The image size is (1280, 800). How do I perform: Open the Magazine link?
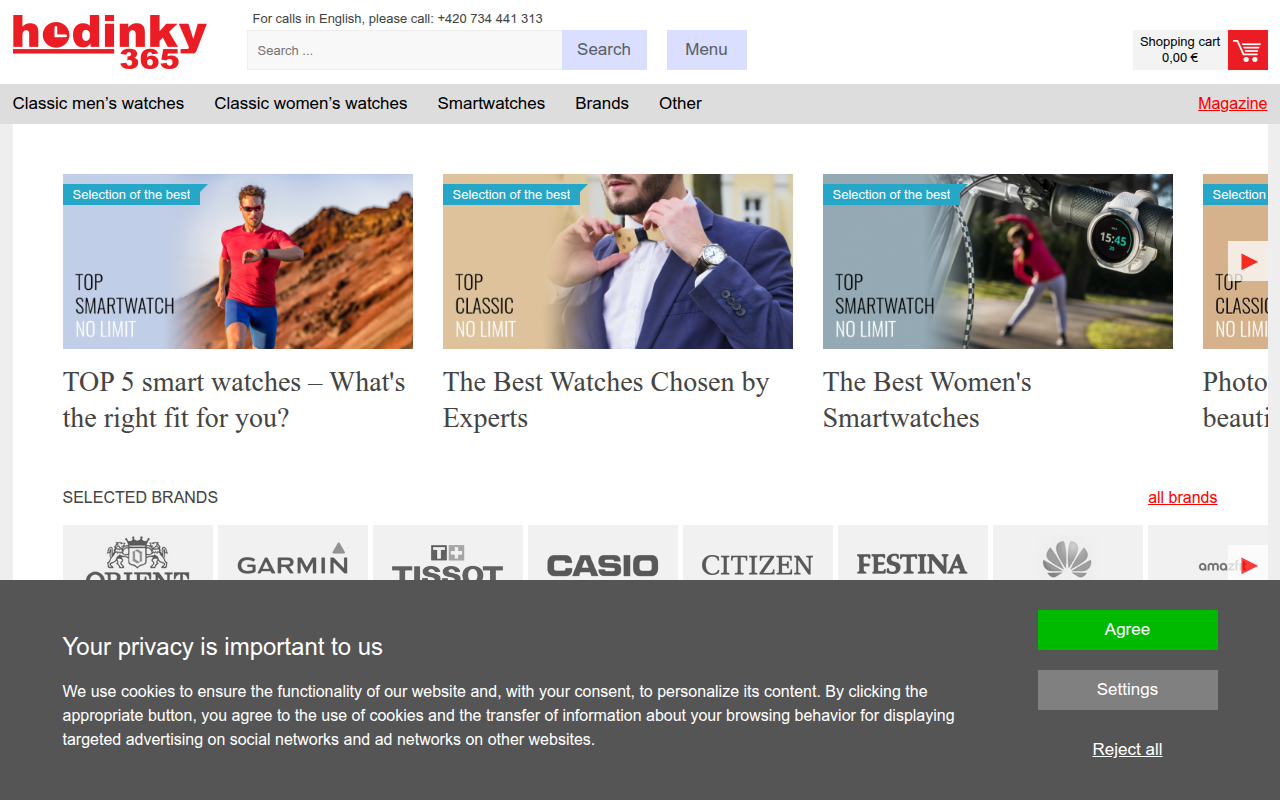(x=1233, y=103)
